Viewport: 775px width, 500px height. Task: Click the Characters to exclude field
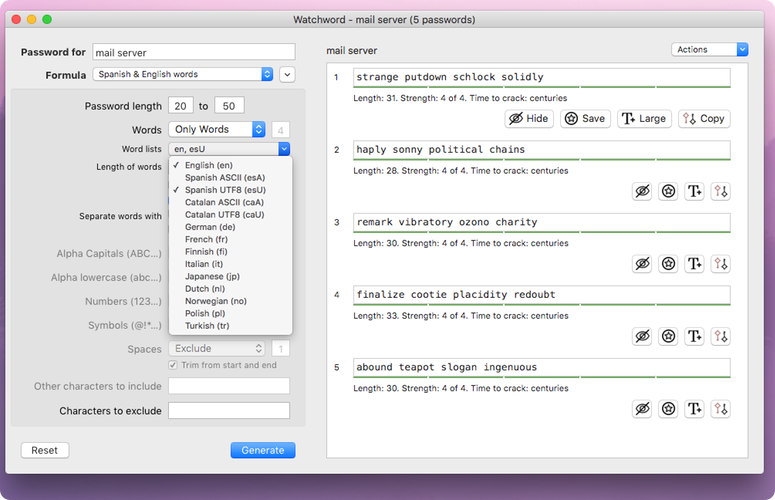coord(229,411)
